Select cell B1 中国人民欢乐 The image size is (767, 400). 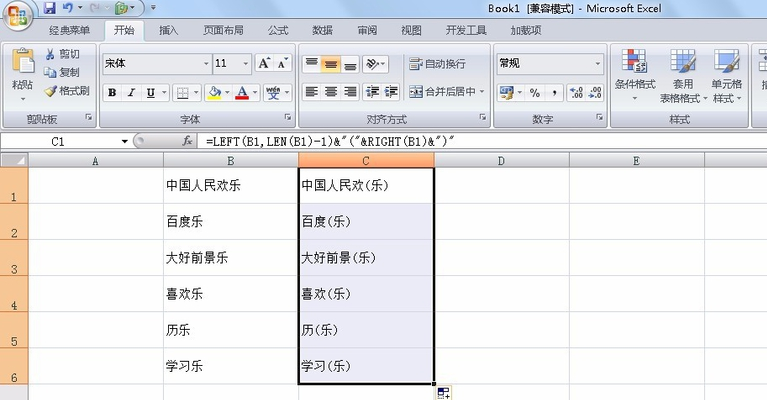point(231,185)
